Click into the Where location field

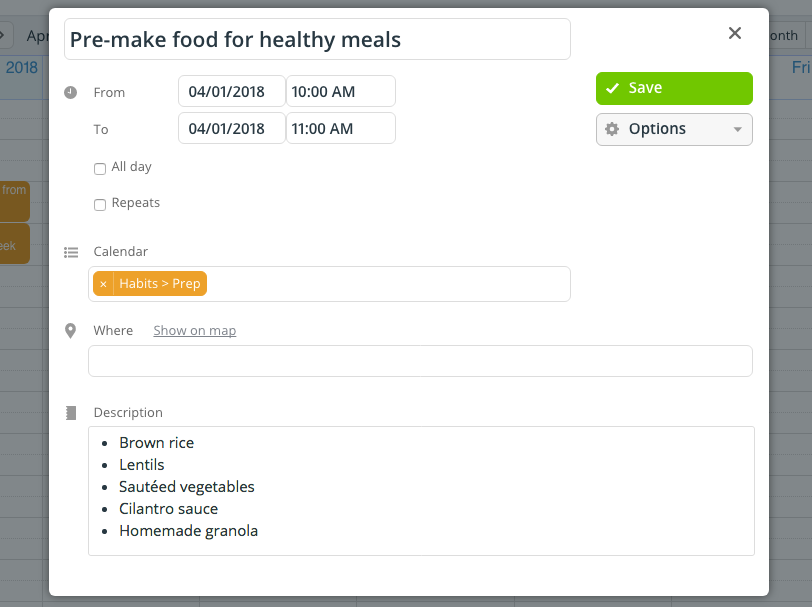pyautogui.click(x=420, y=361)
